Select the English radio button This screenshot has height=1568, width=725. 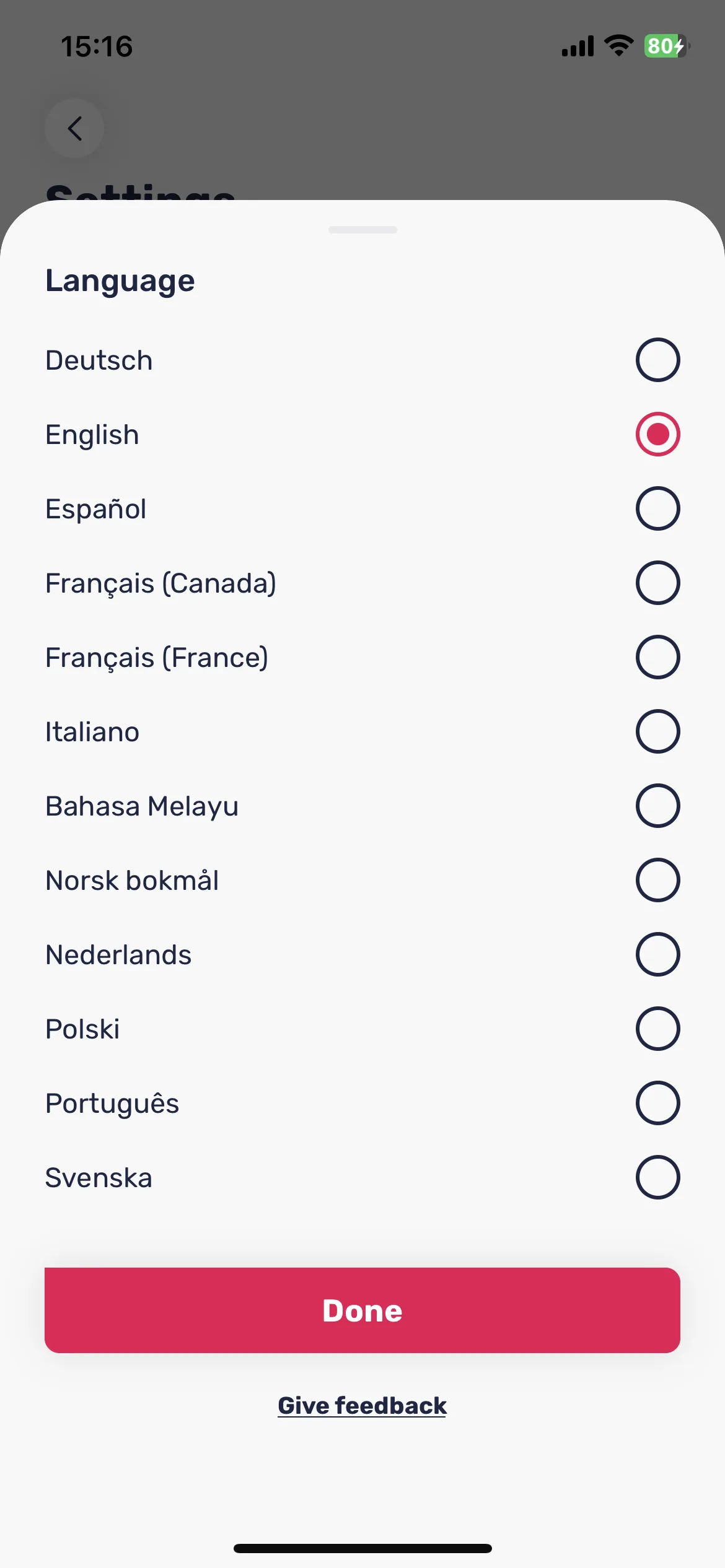click(x=657, y=434)
